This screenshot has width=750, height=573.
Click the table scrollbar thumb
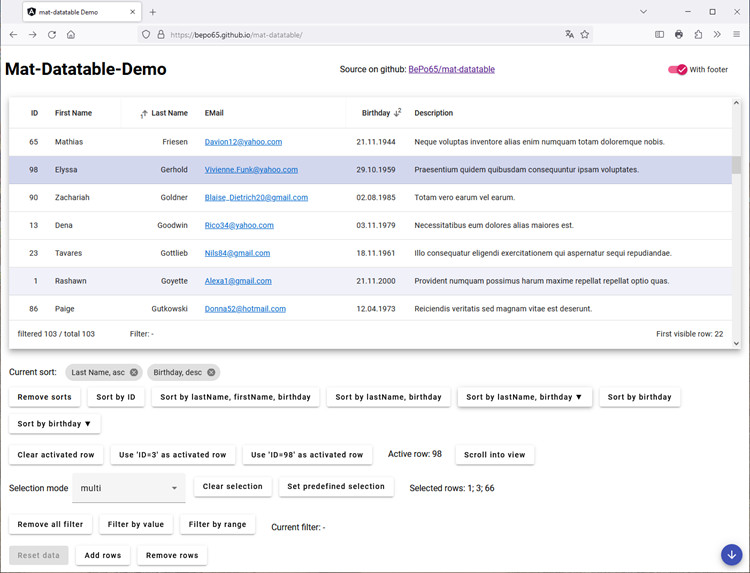[x=737, y=165]
